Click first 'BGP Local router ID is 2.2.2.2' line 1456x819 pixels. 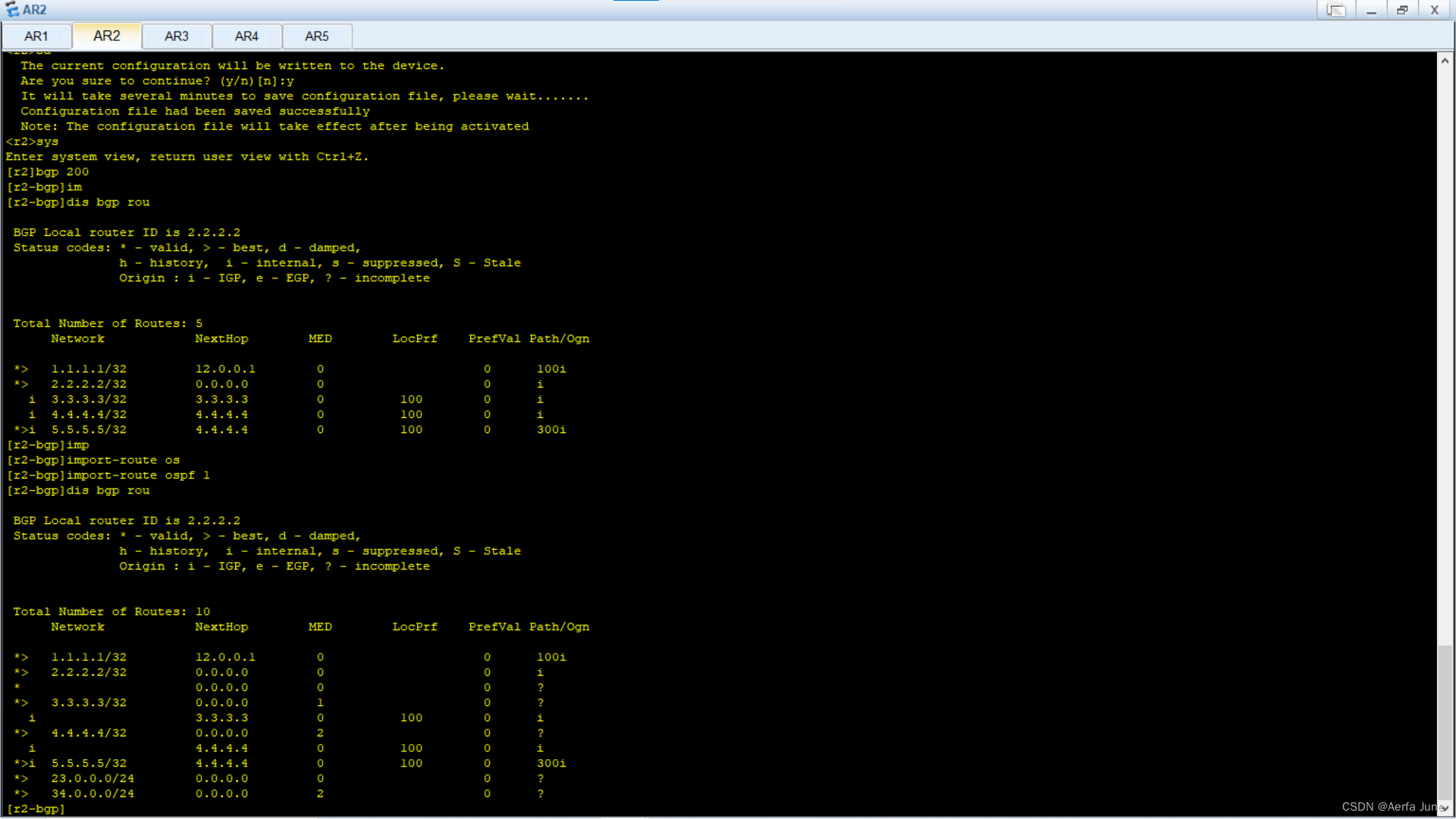127,233
